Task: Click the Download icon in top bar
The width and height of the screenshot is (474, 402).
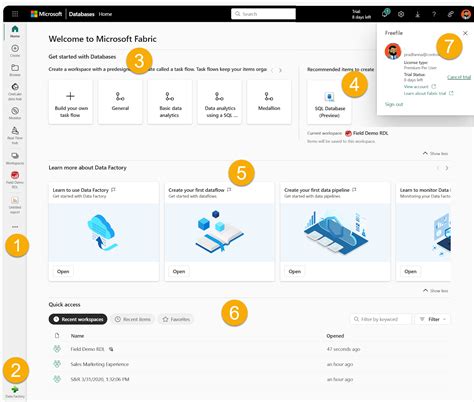Action: click(417, 14)
